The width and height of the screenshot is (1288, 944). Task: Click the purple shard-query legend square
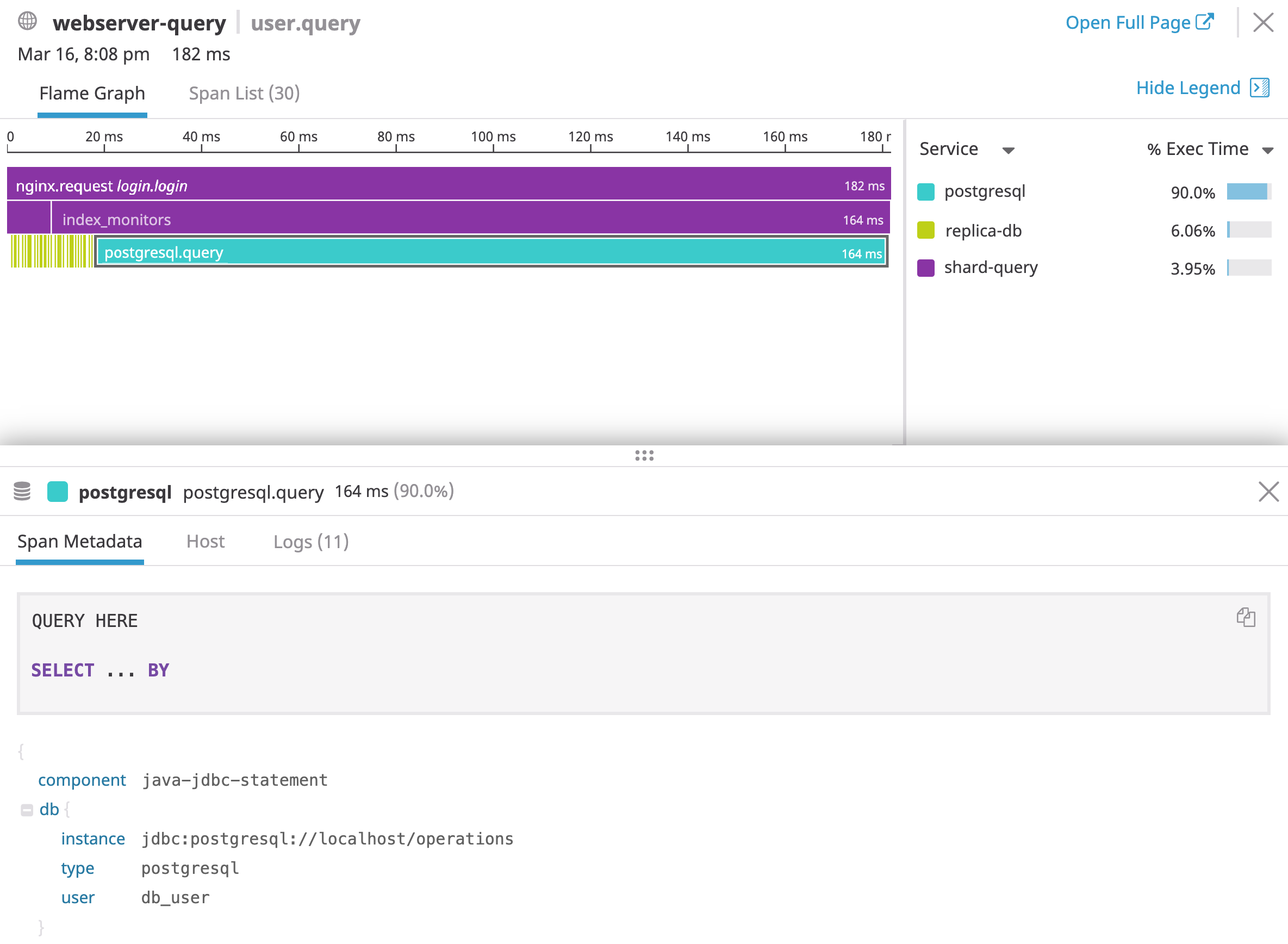(x=926, y=268)
